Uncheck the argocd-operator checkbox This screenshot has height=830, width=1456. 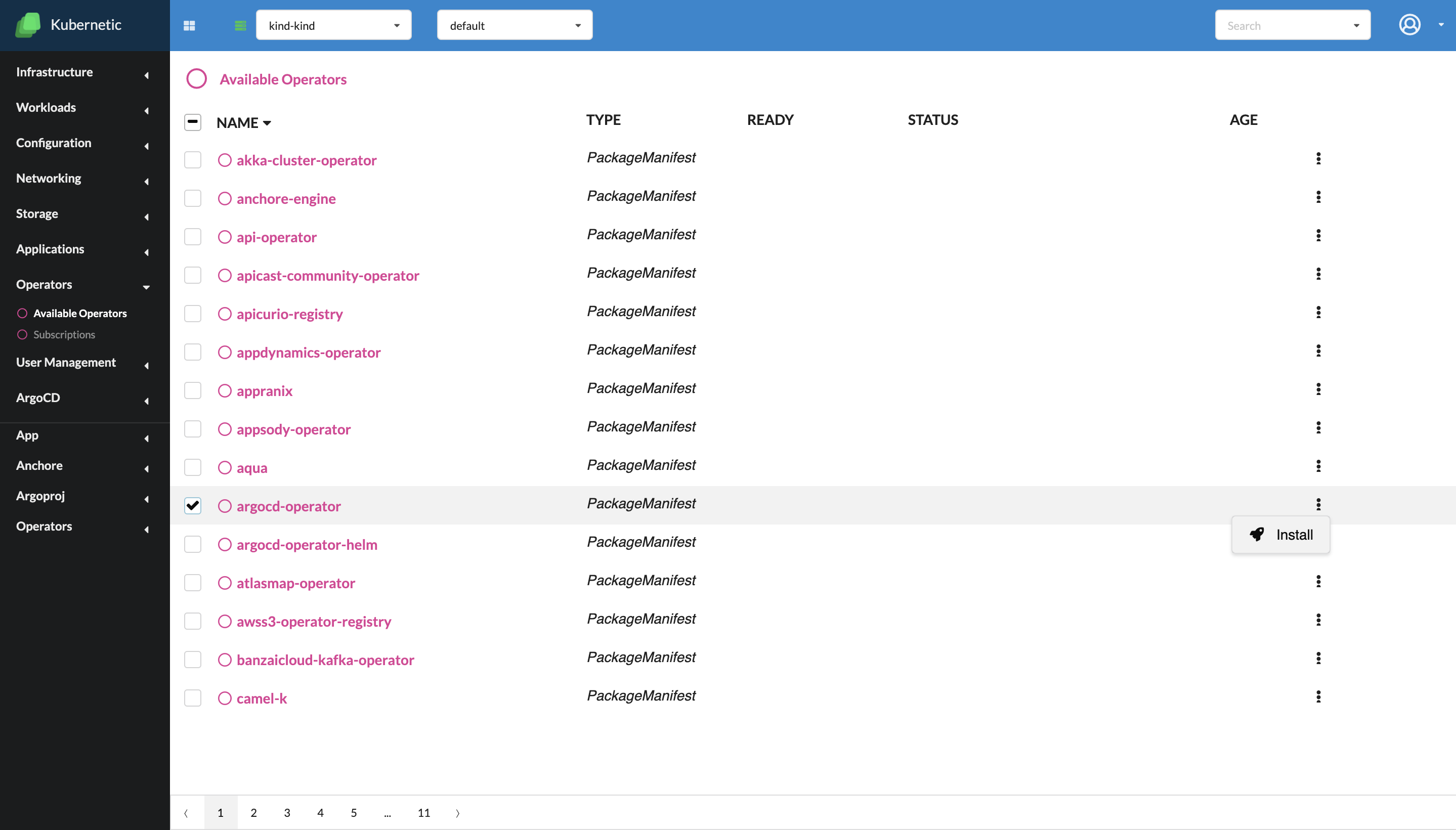(193, 506)
